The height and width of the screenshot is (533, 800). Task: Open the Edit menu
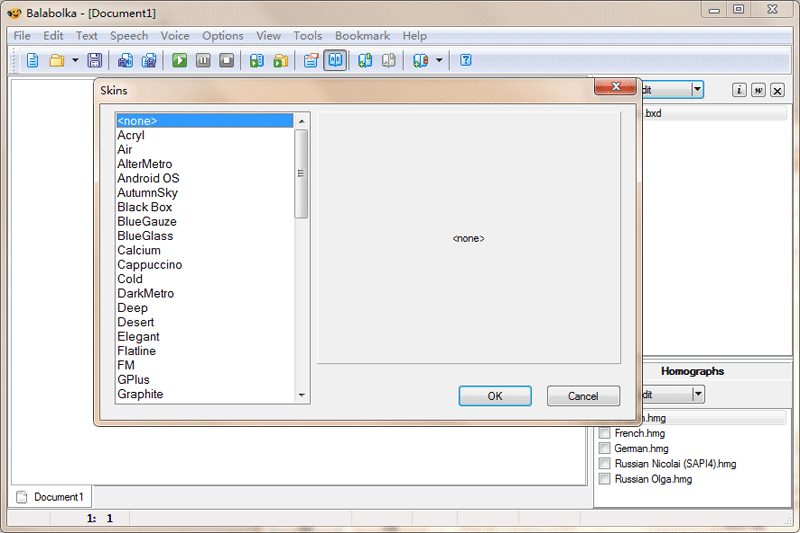[53, 36]
